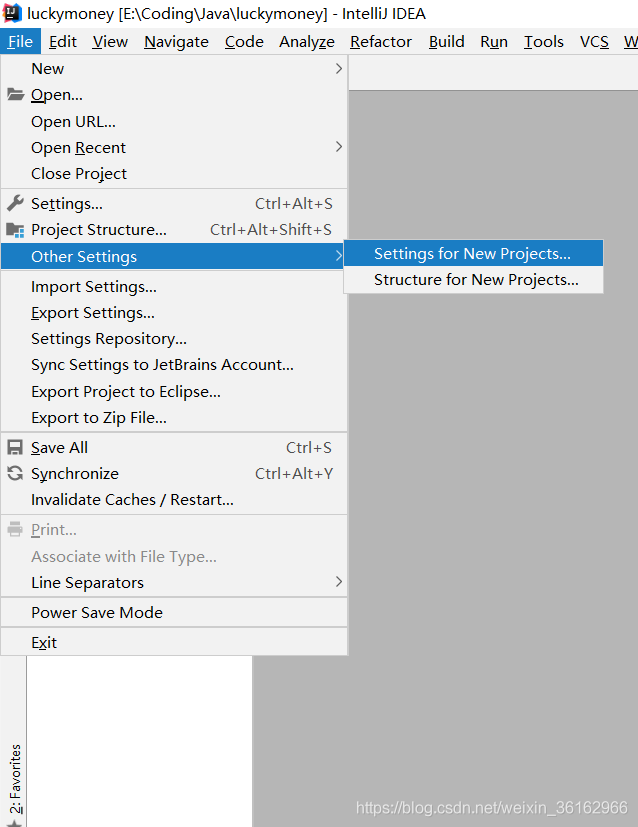
Task: Click the wrench icon beside Settings
Action: 15,204
